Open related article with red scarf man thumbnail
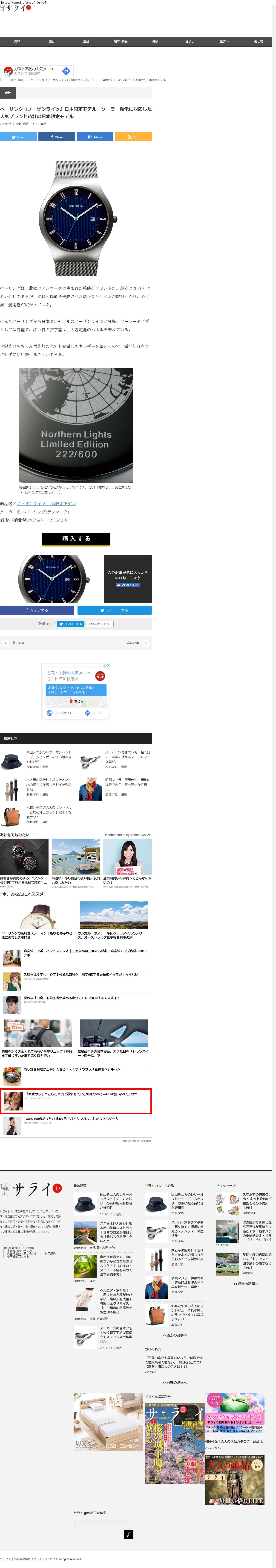The height and width of the screenshot is (1568, 276). (91, 789)
